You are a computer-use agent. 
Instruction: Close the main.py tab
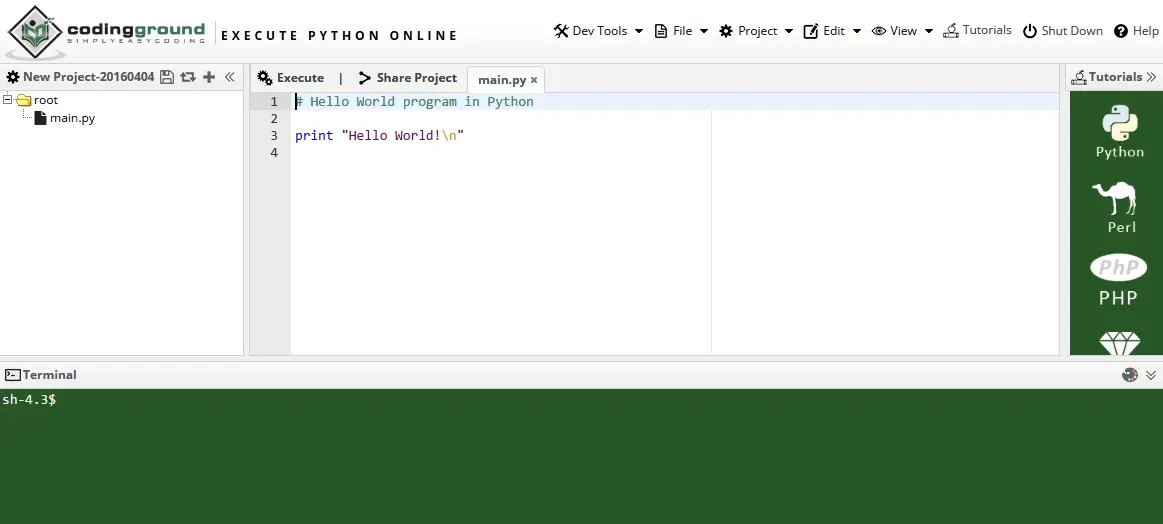click(533, 80)
